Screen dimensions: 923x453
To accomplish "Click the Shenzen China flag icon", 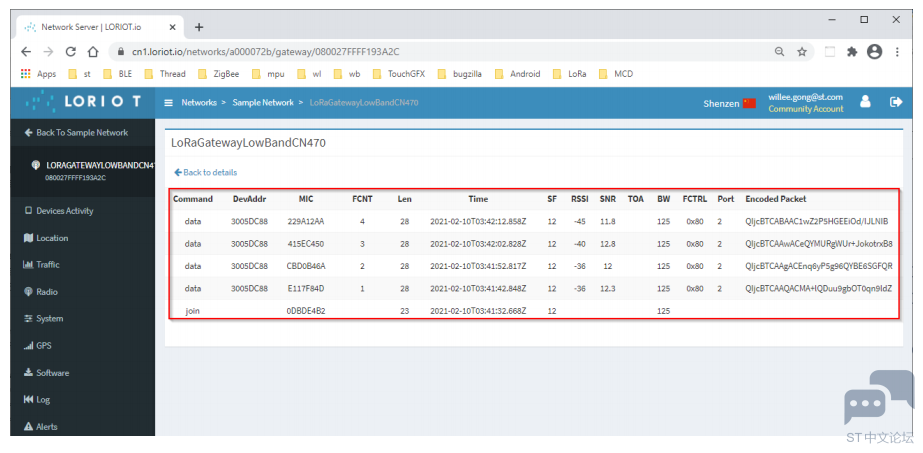I will (x=749, y=103).
